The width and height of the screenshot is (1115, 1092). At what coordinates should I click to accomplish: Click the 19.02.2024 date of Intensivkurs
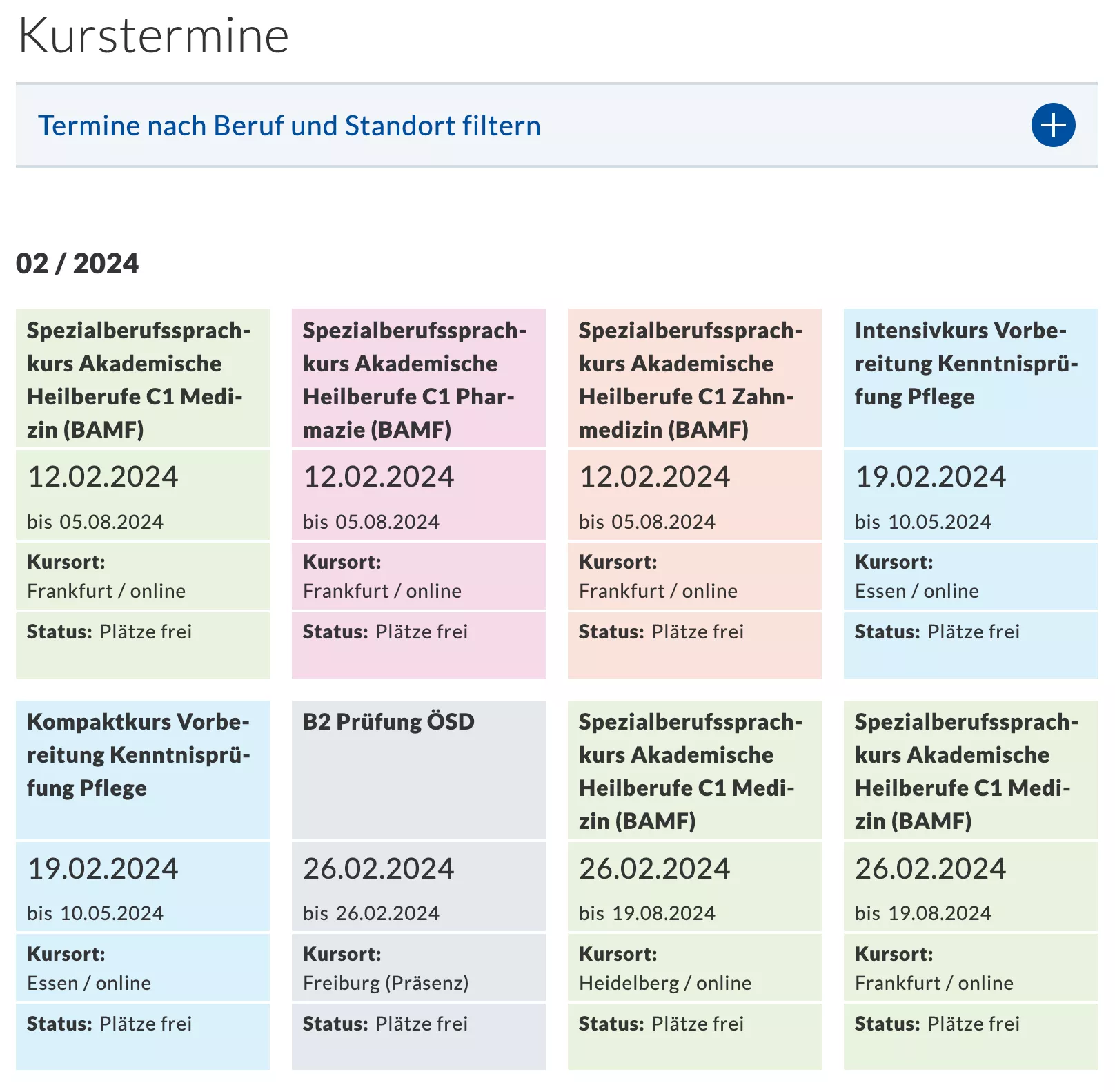pyautogui.click(x=931, y=477)
